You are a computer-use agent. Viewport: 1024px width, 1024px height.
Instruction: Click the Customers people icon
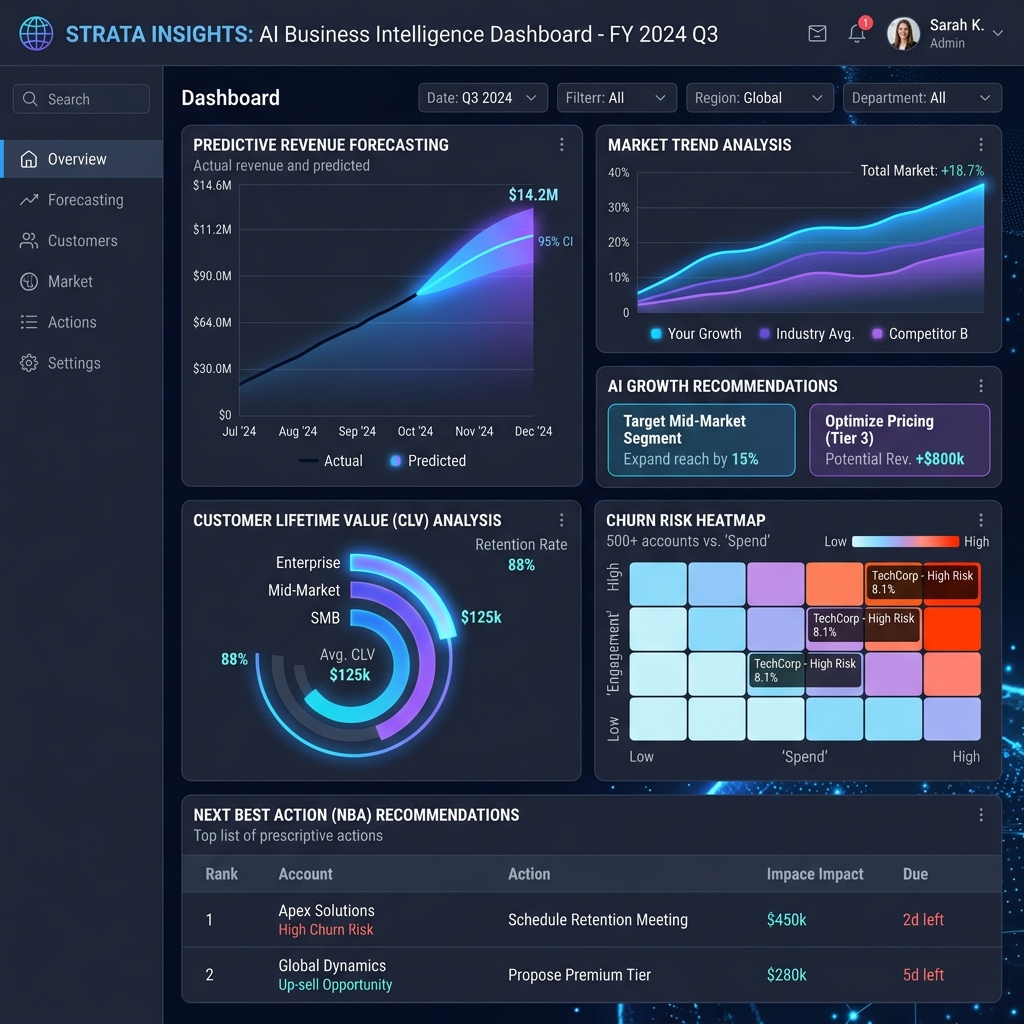tap(29, 240)
